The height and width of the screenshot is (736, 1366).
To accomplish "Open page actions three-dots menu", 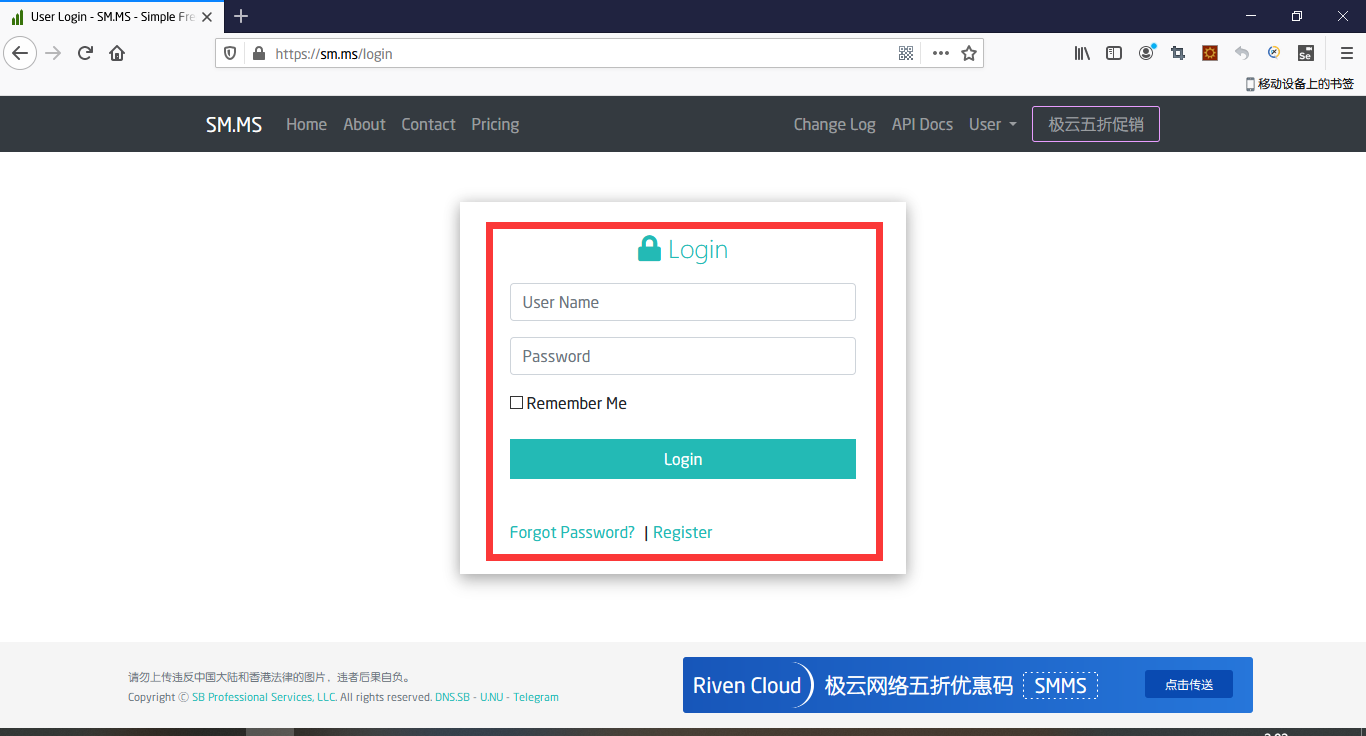I will tap(940, 54).
